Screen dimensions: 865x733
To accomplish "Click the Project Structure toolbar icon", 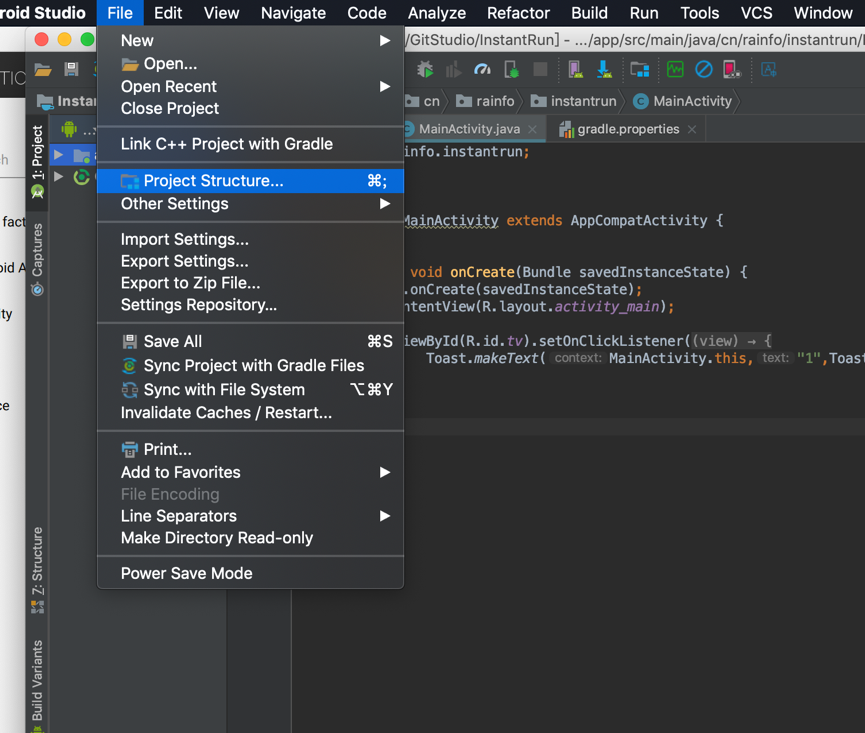I will point(640,69).
